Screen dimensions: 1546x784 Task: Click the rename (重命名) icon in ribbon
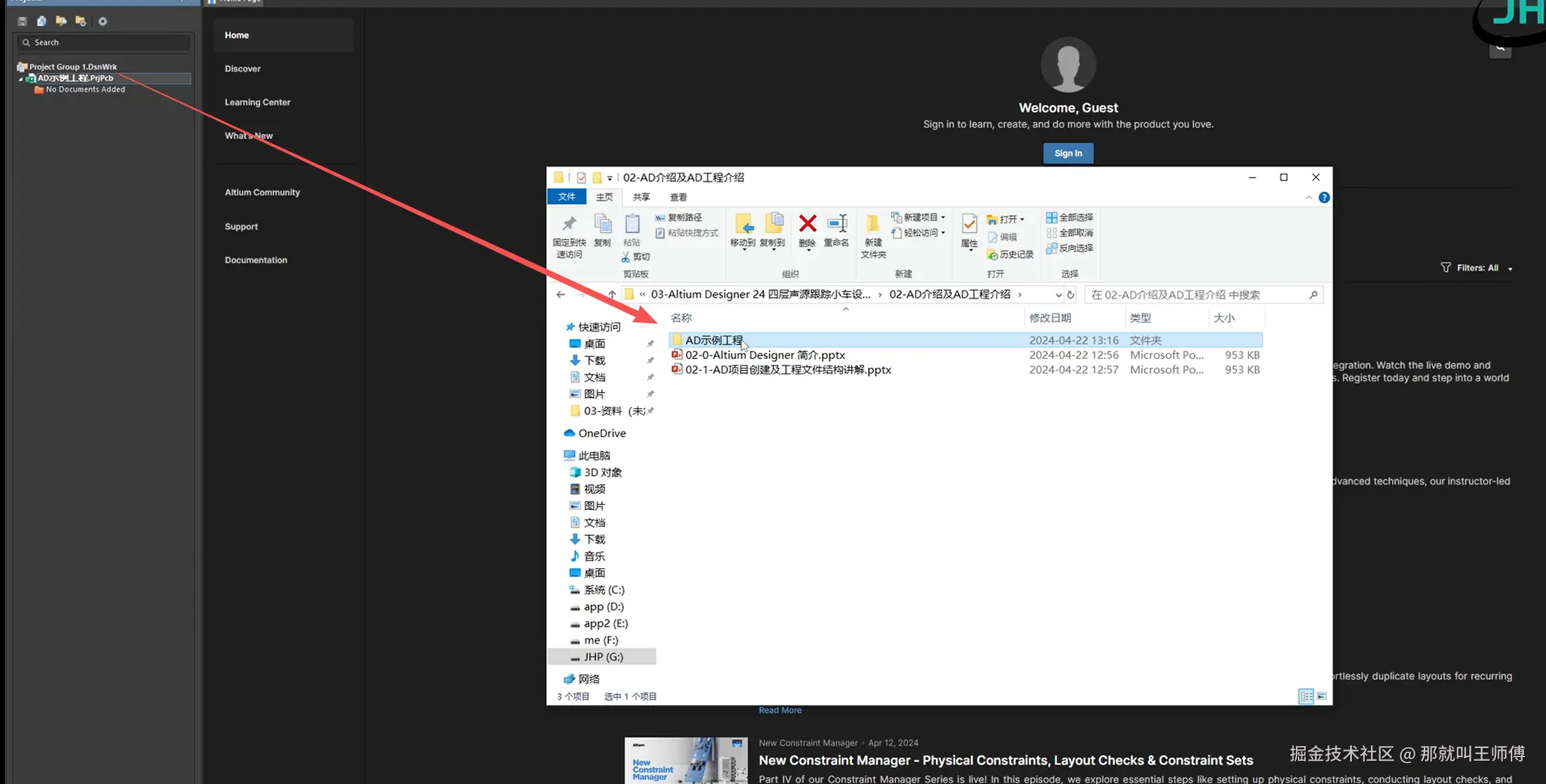pos(836,224)
